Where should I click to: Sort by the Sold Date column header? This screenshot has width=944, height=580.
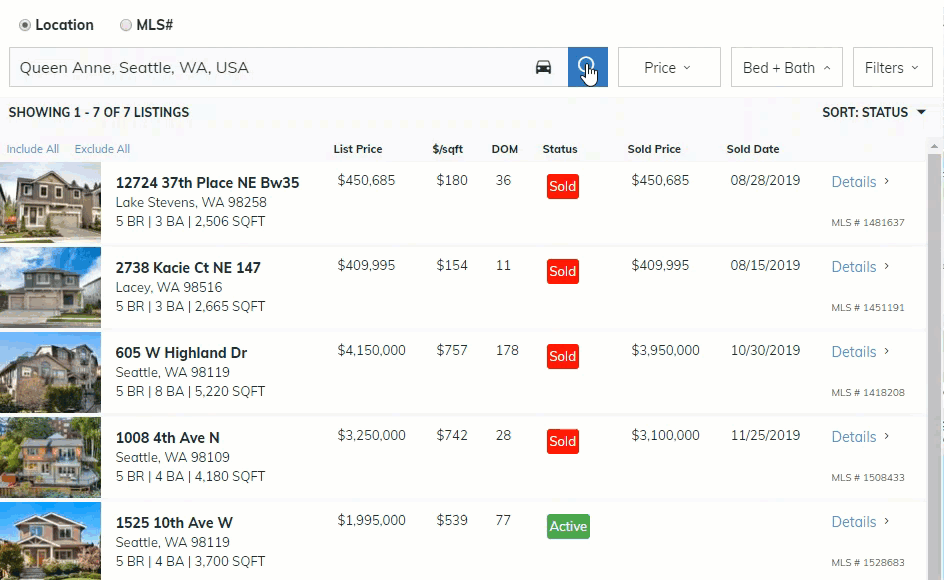click(x=752, y=149)
